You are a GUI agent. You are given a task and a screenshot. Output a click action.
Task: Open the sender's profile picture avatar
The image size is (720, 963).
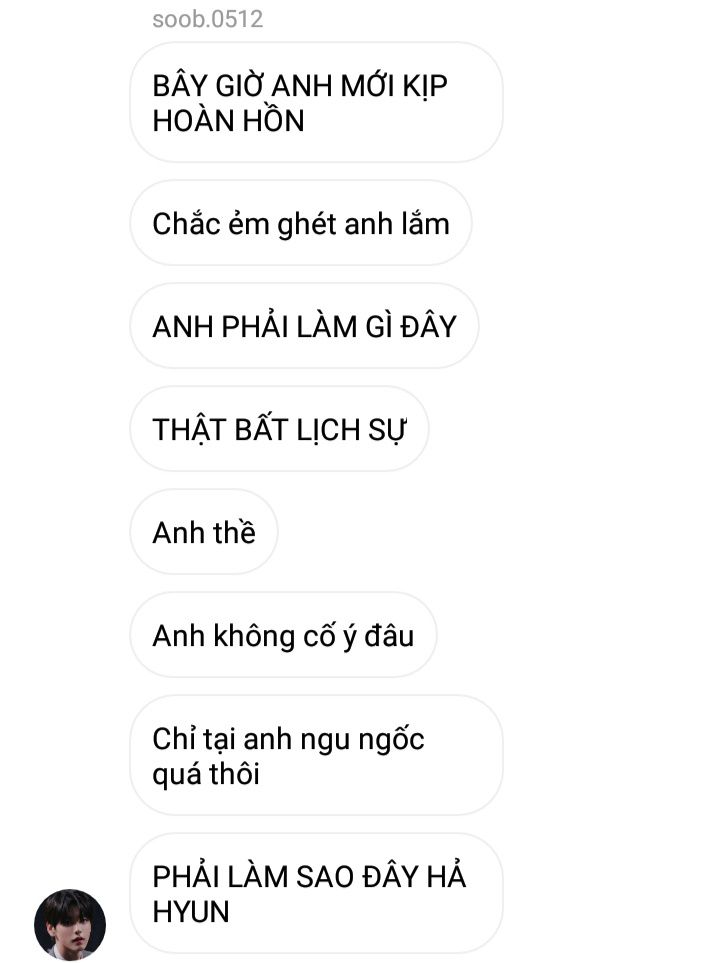(x=70, y=924)
